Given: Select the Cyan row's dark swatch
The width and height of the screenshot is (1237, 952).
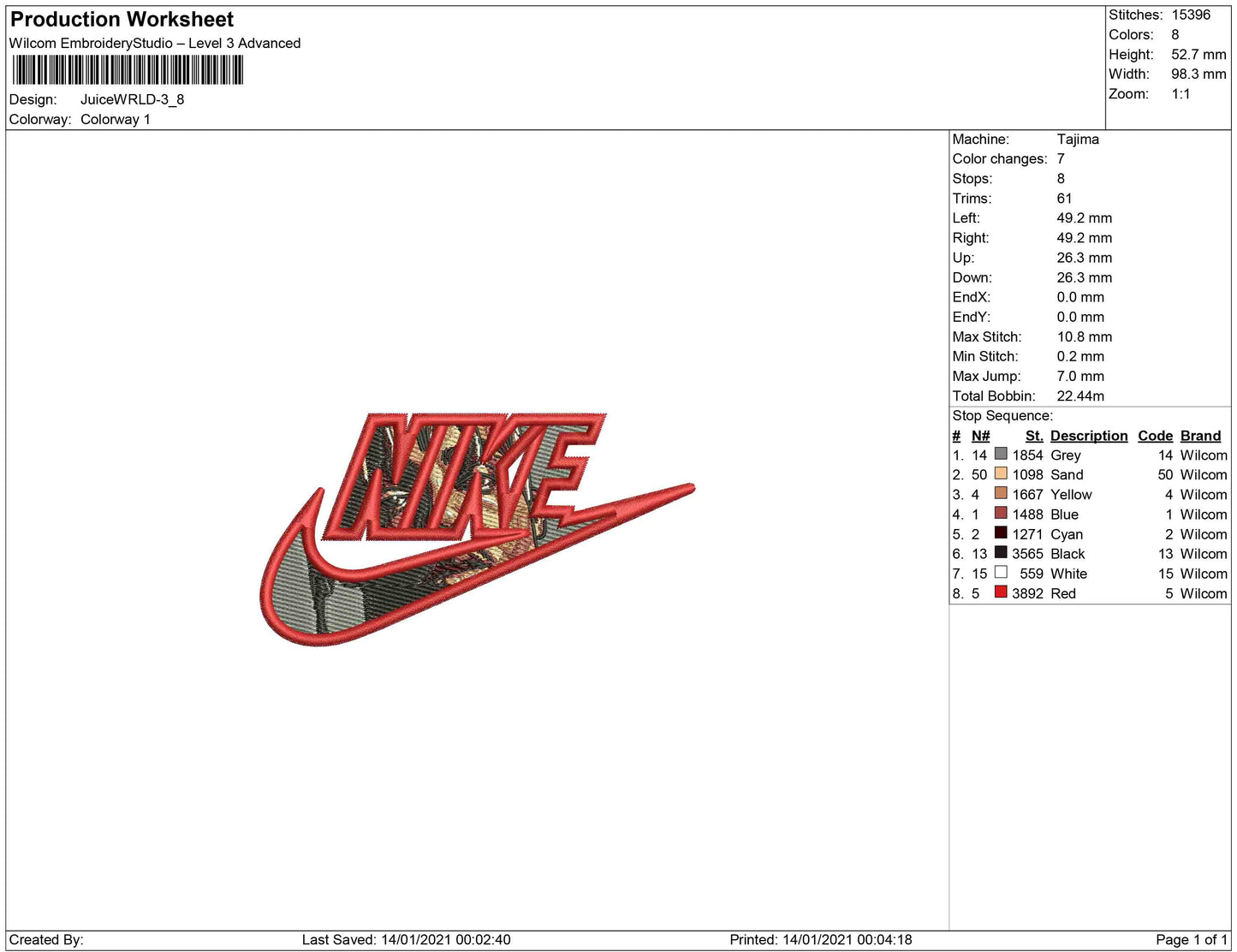Looking at the screenshot, I should 1000,533.
